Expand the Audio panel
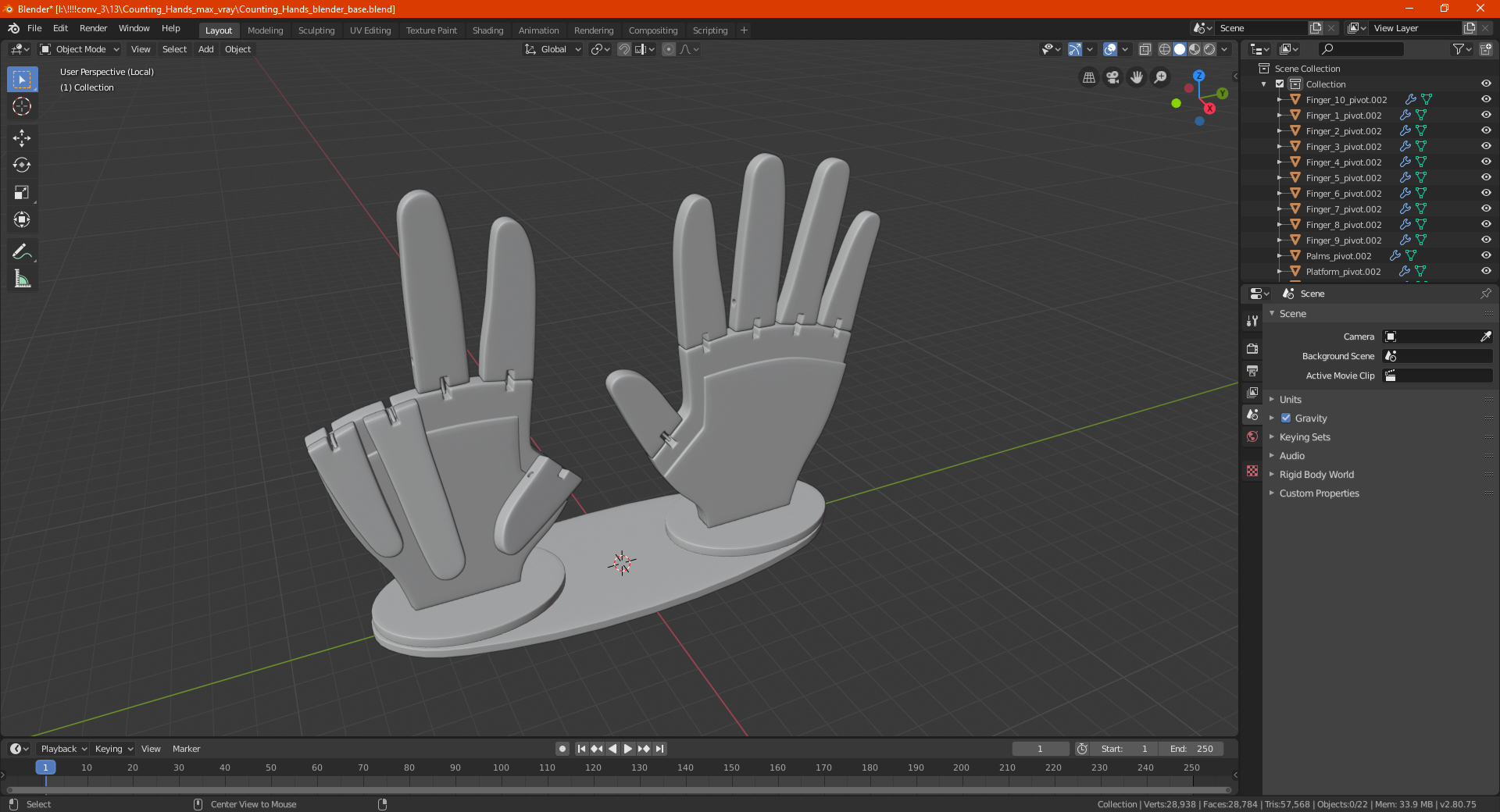Screen dimensions: 1500x812 pyautogui.click(x=1292, y=455)
